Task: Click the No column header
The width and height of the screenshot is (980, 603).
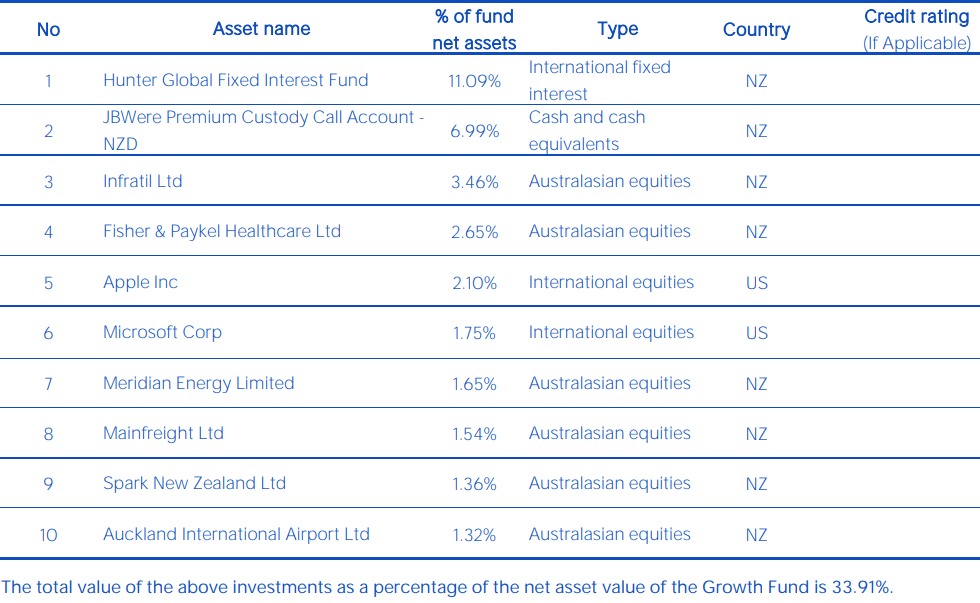Action: click(x=48, y=30)
